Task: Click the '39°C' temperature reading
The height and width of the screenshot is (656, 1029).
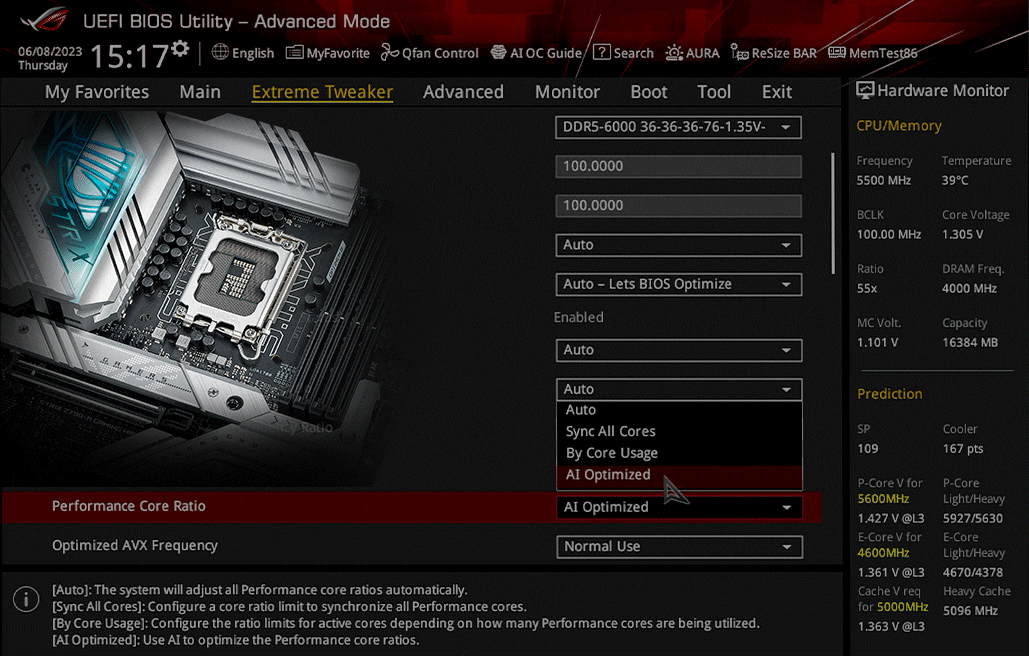Action: [x=955, y=180]
